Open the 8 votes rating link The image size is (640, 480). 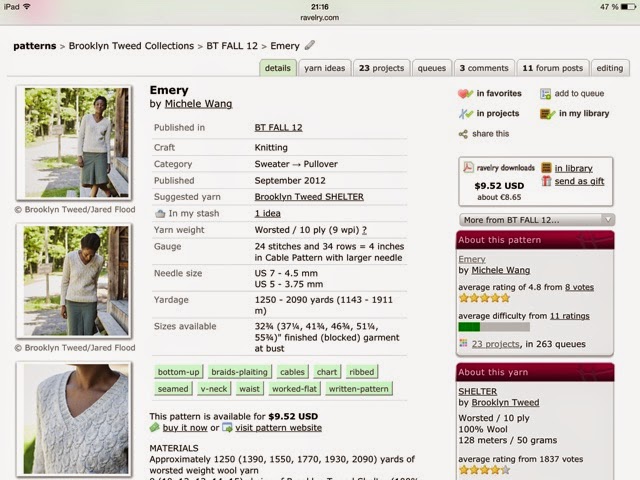(579, 287)
